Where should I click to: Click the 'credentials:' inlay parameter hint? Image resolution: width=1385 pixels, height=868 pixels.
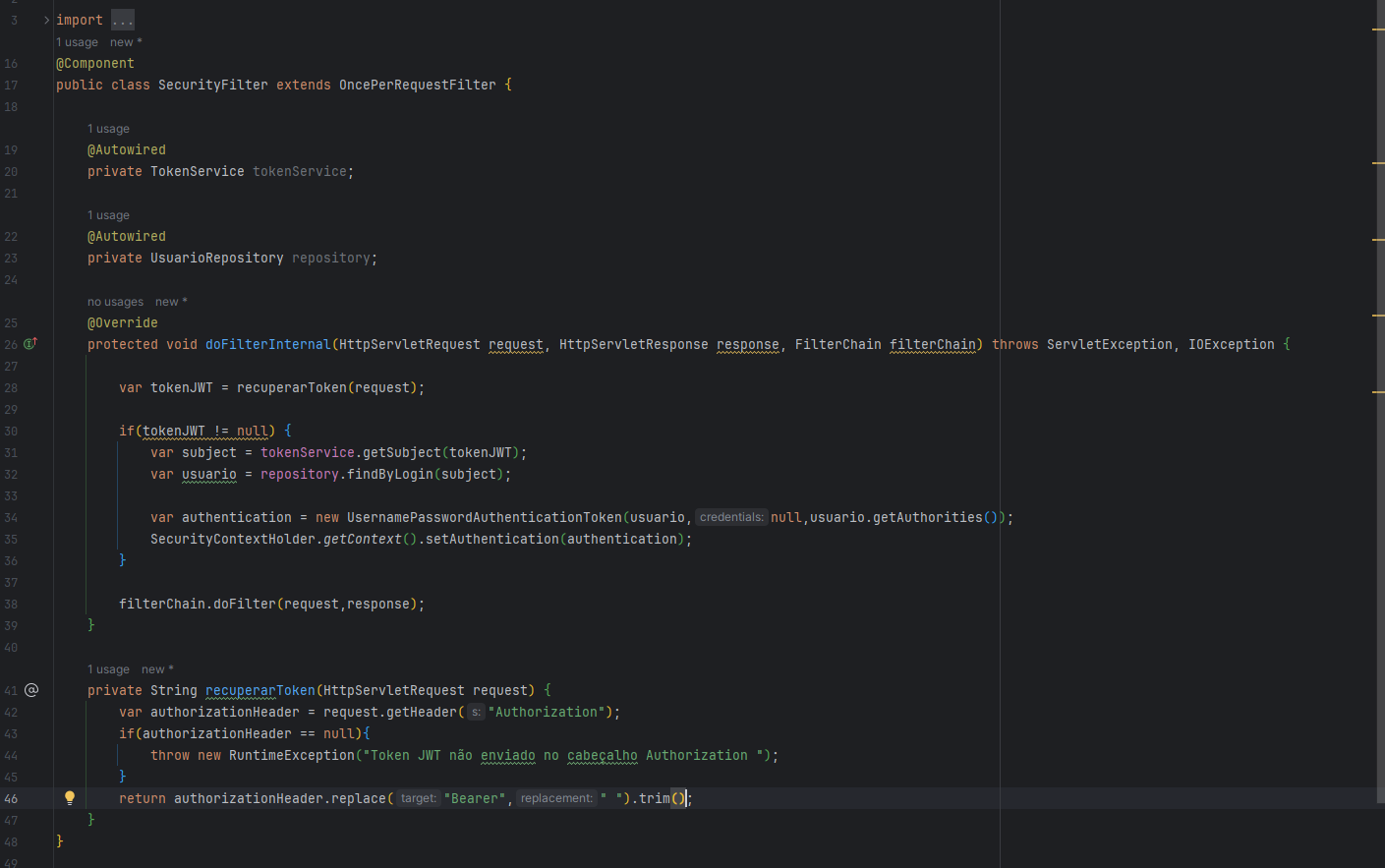(731, 517)
